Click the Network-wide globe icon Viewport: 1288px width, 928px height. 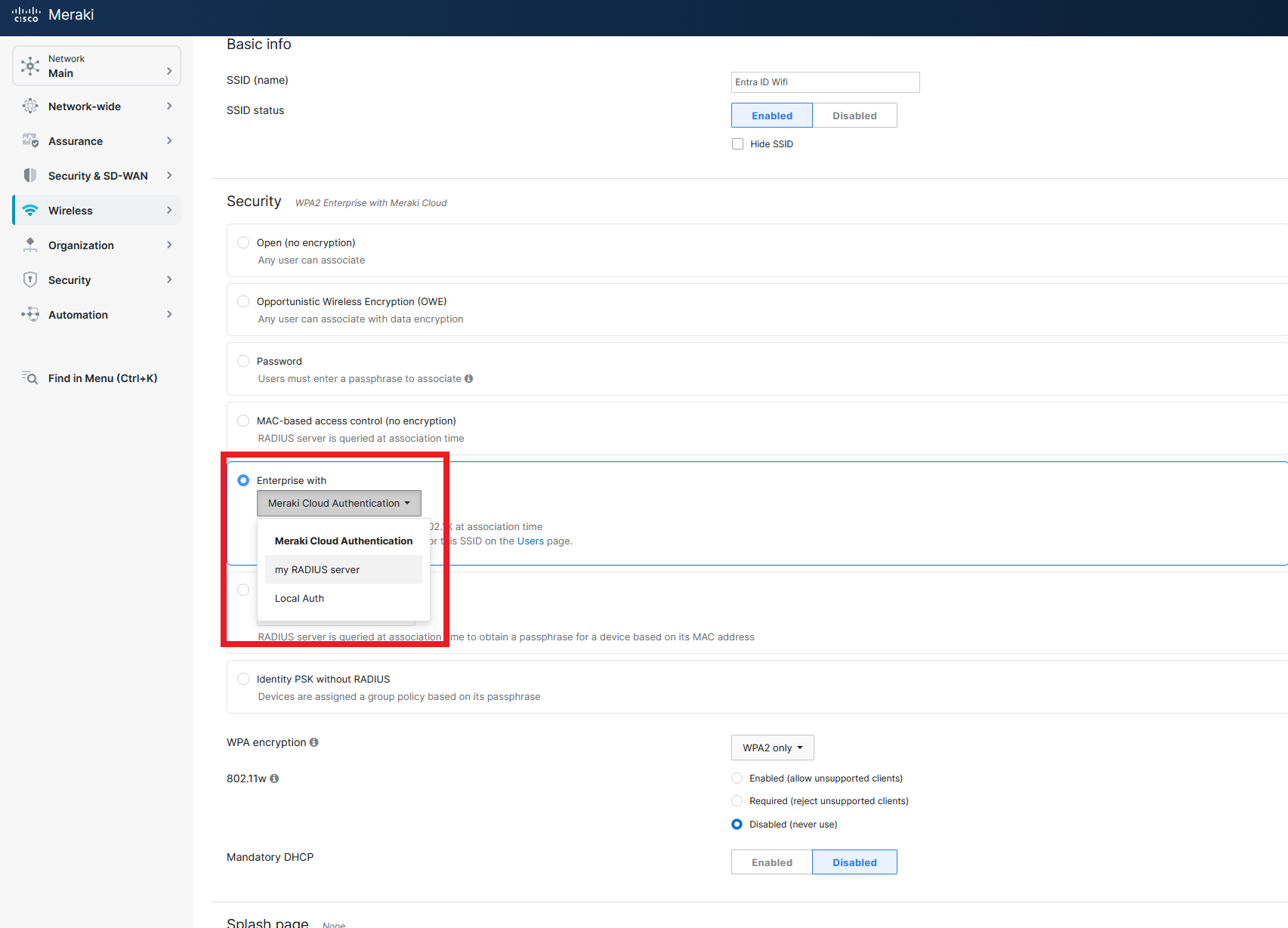[30, 106]
